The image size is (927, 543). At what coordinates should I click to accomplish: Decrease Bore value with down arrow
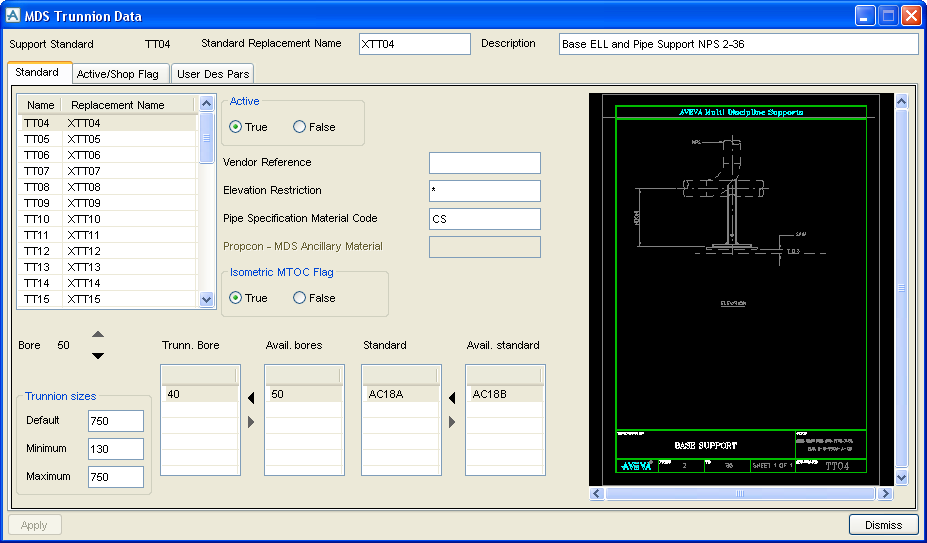point(98,355)
